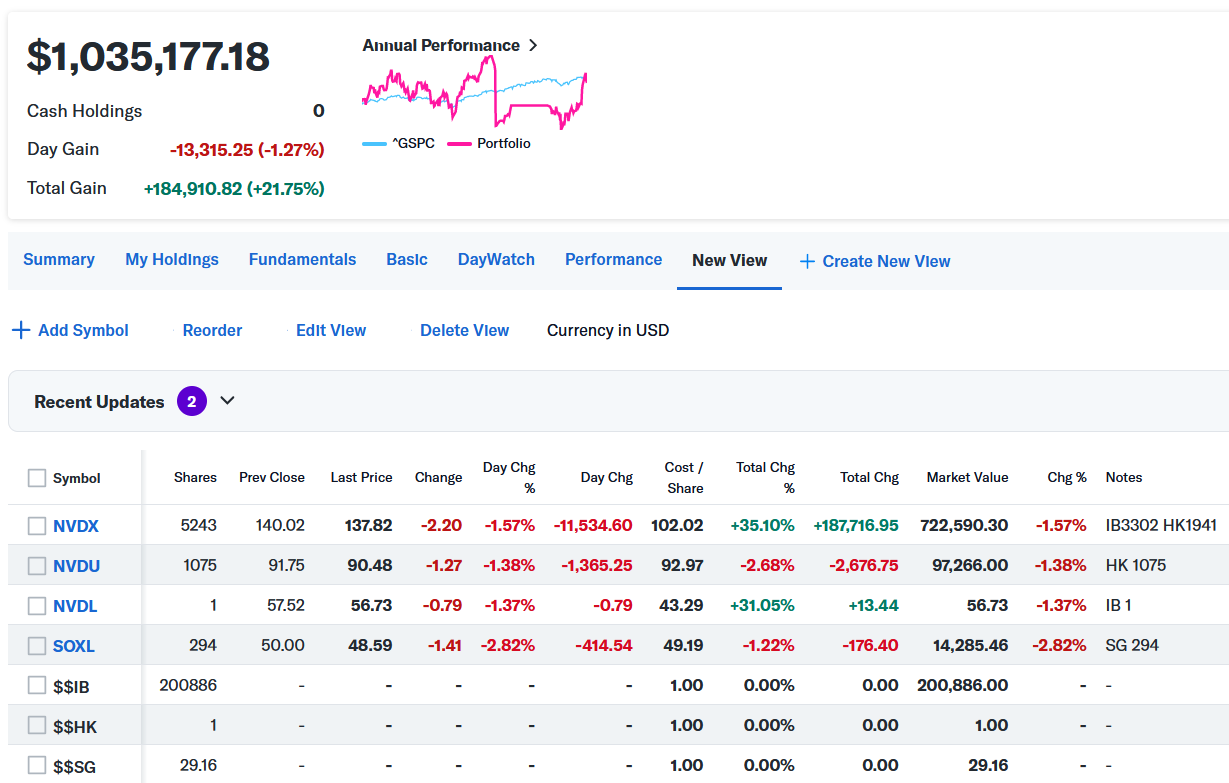This screenshot has height=783, width=1229.
Task: Tick the select-all checkbox in Symbol header
Action: [37, 478]
